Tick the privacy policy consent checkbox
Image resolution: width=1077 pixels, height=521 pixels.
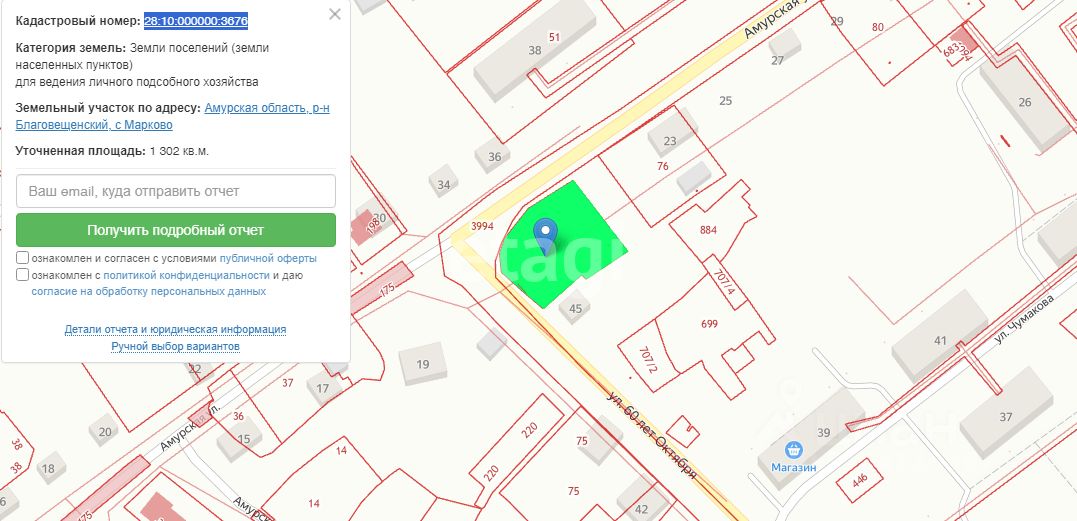[23, 275]
